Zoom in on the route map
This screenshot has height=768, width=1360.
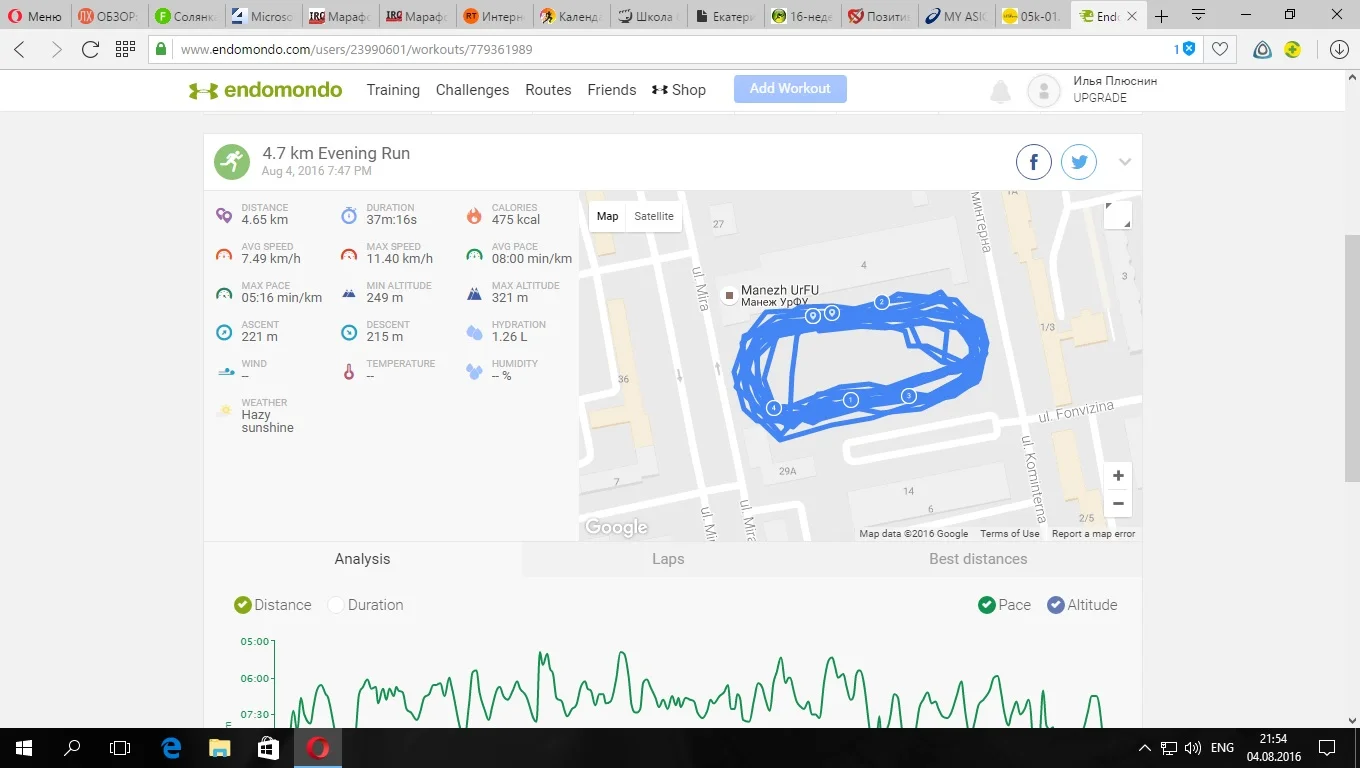pyautogui.click(x=1118, y=476)
